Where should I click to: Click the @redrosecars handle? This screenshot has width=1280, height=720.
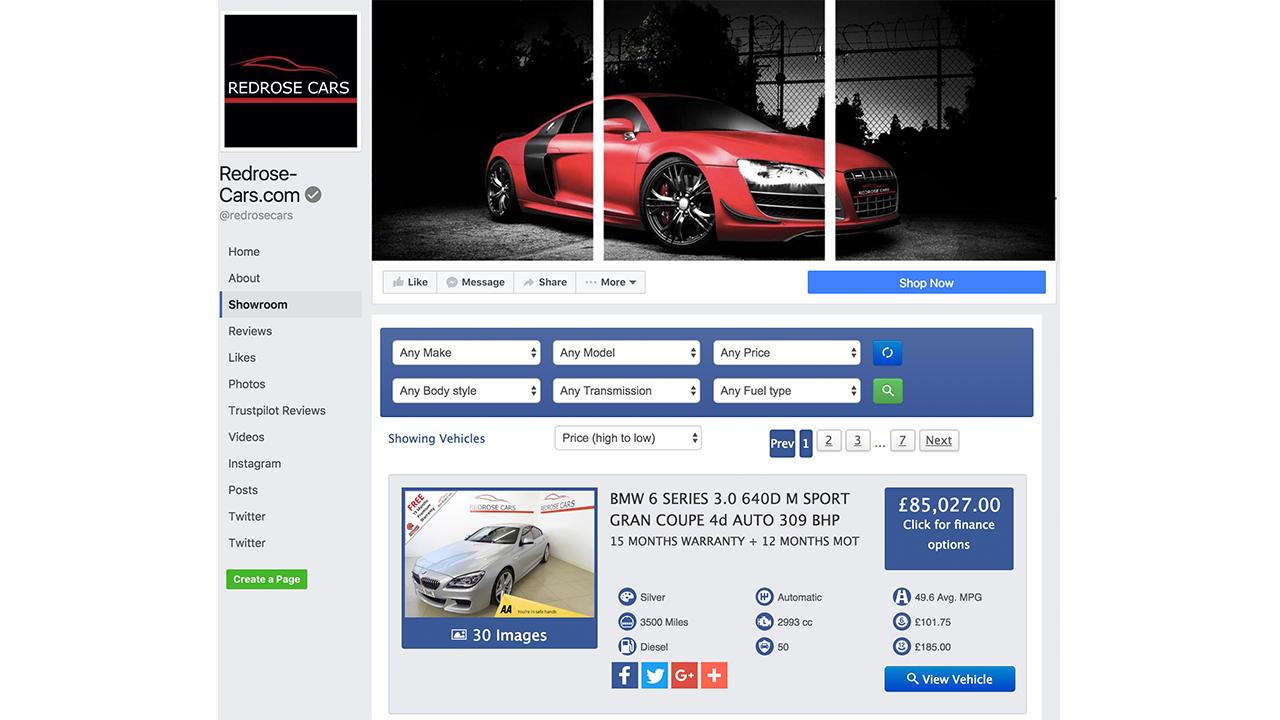click(x=256, y=215)
